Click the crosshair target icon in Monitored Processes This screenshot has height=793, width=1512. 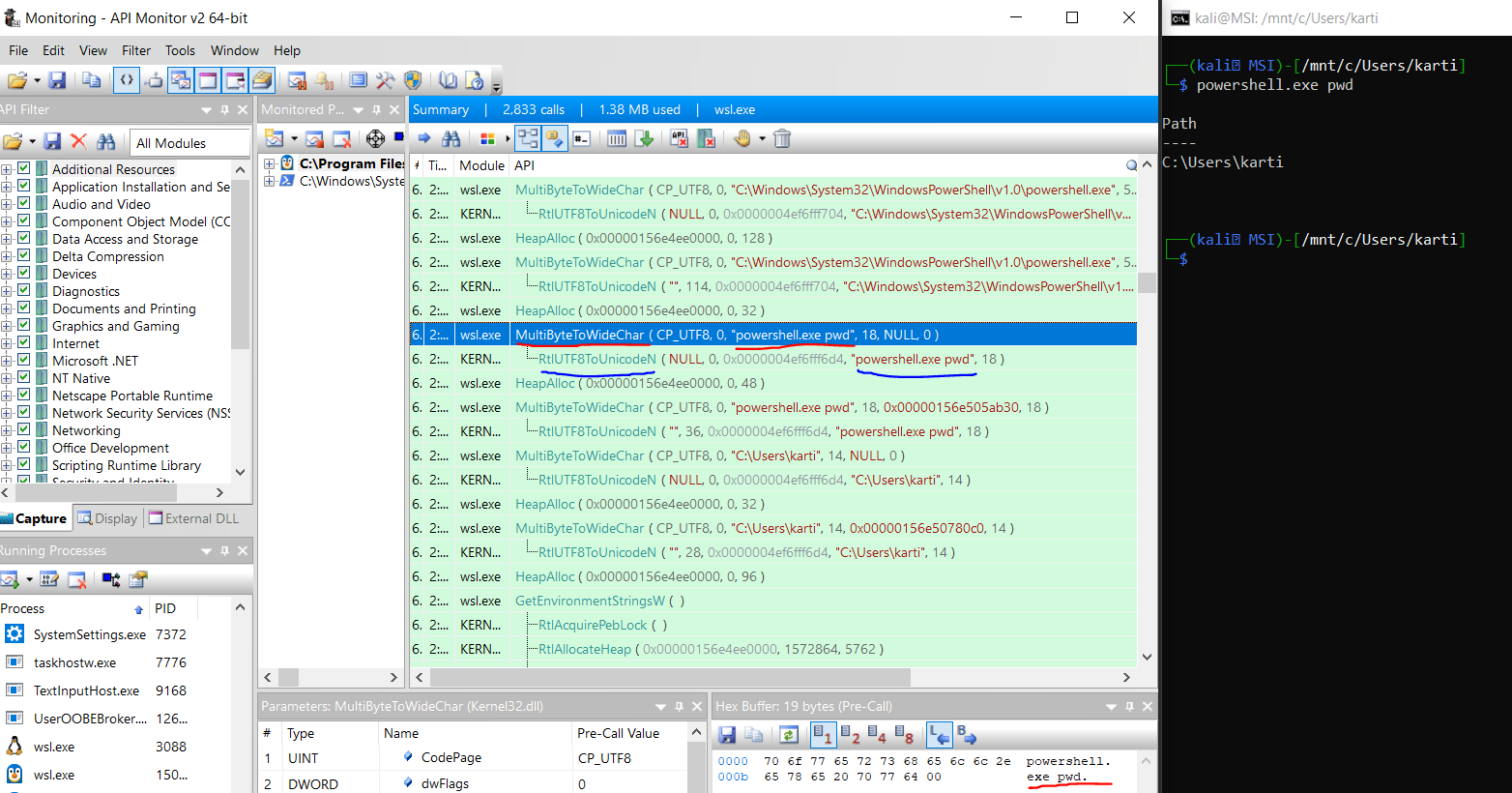pyautogui.click(x=375, y=139)
